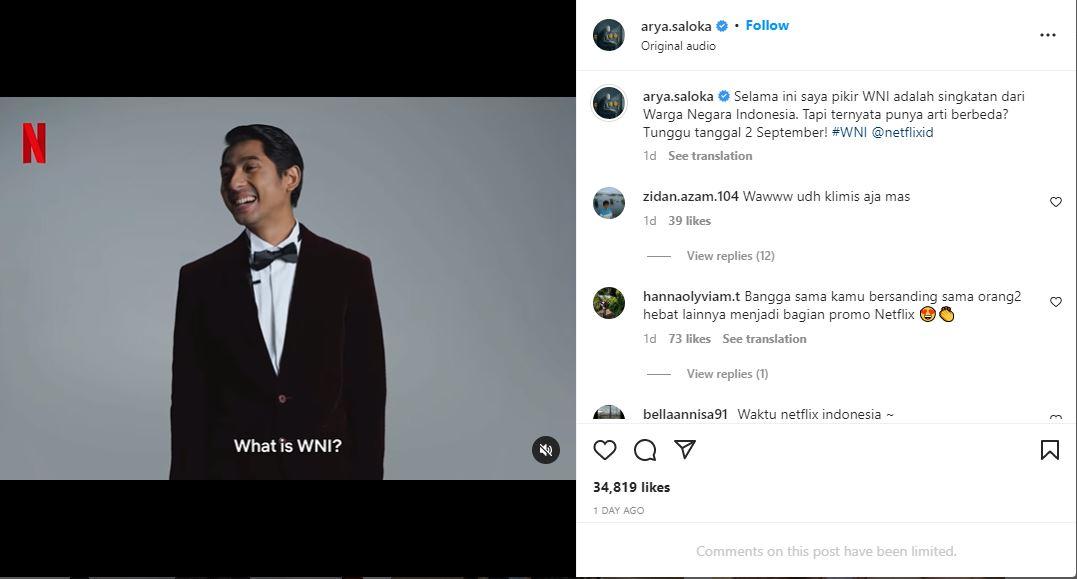Like zidan.azam.104's comment
Viewport: 1077px width, 579px height.
1055,202
